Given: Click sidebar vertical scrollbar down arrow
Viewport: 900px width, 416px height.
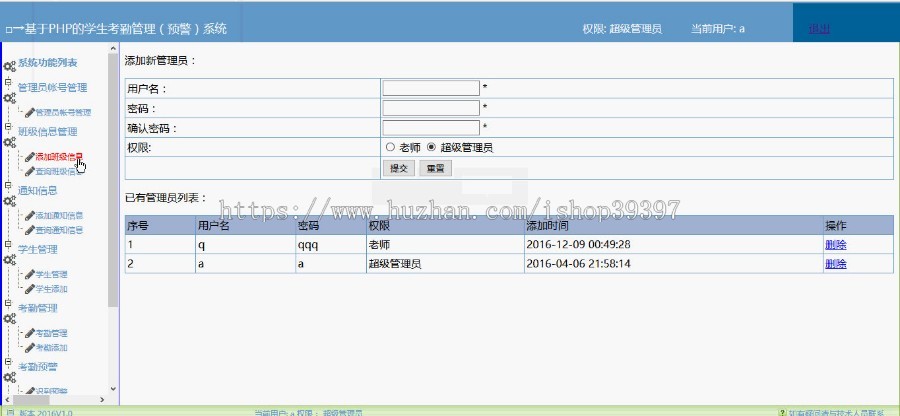Looking at the screenshot, I should point(113,388).
